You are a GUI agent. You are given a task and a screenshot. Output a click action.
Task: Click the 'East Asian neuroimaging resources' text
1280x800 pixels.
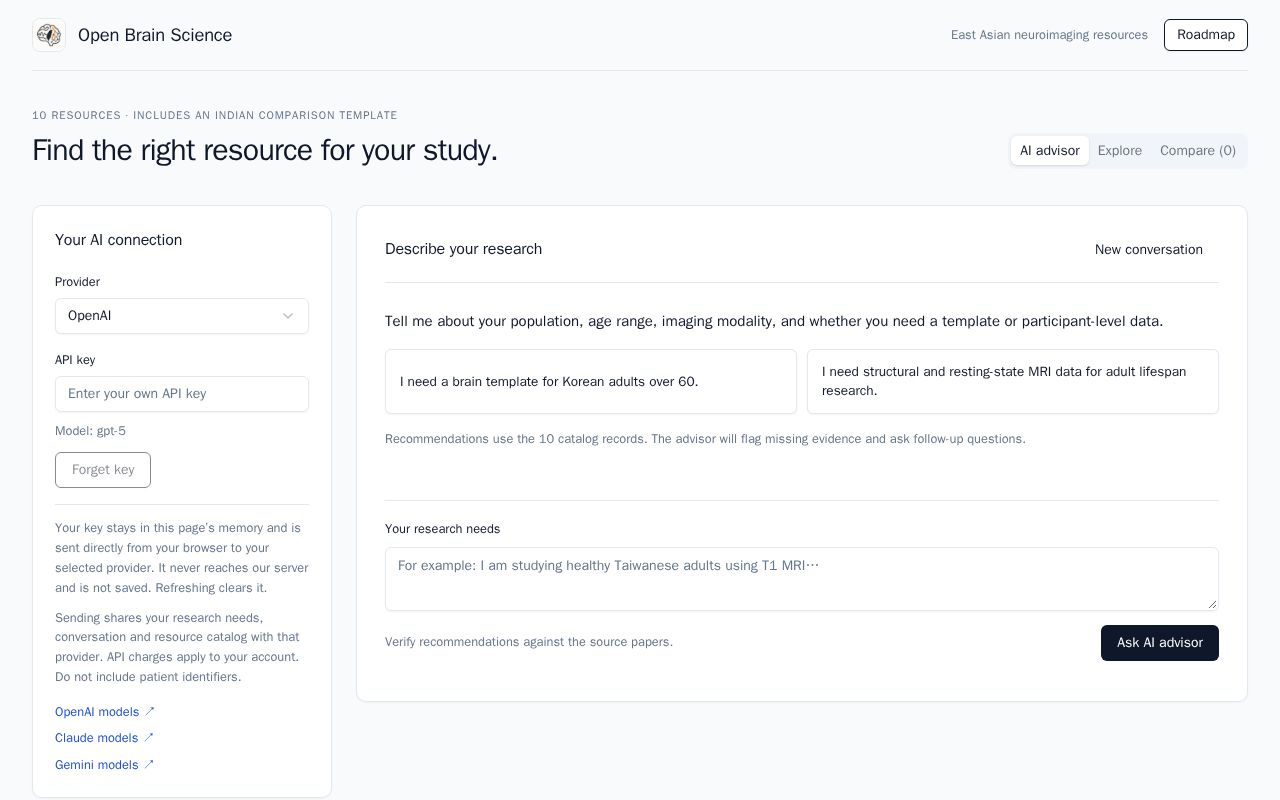point(1049,35)
